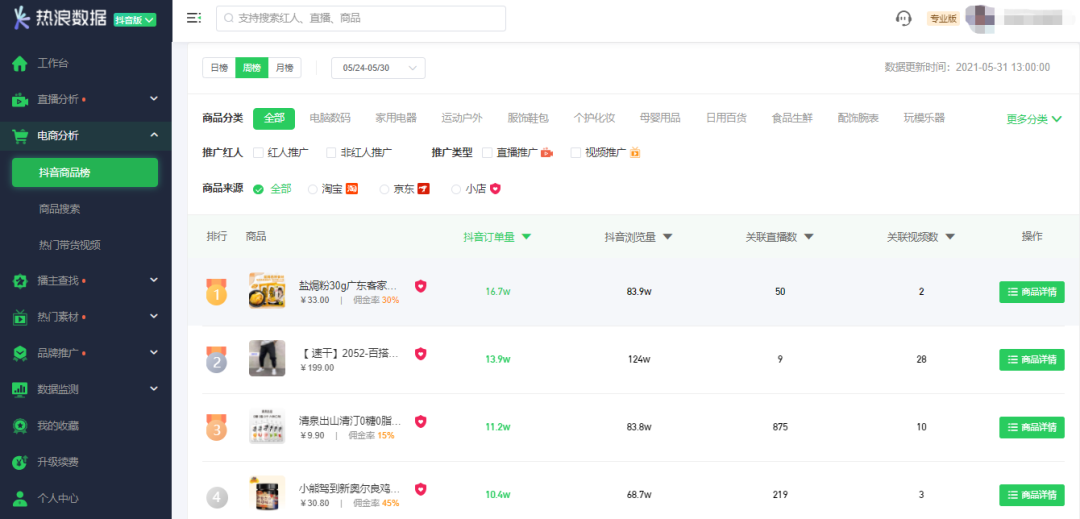The height and width of the screenshot is (519, 1080).
Task: Click the rank 4 medal icon
Action: pos(216,496)
